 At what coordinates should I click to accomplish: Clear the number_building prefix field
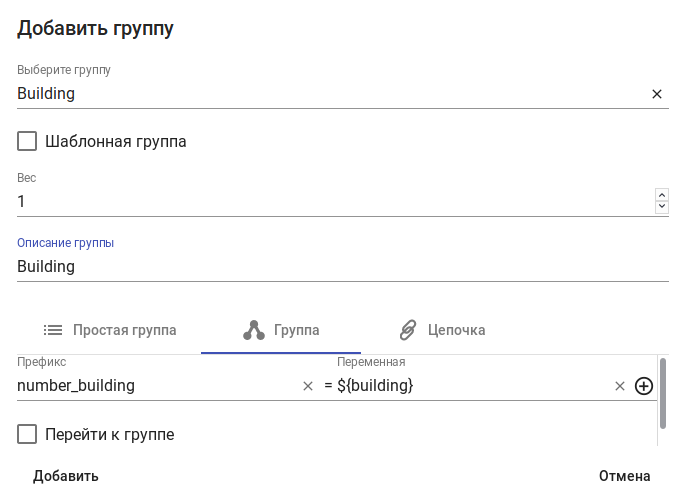coord(308,386)
